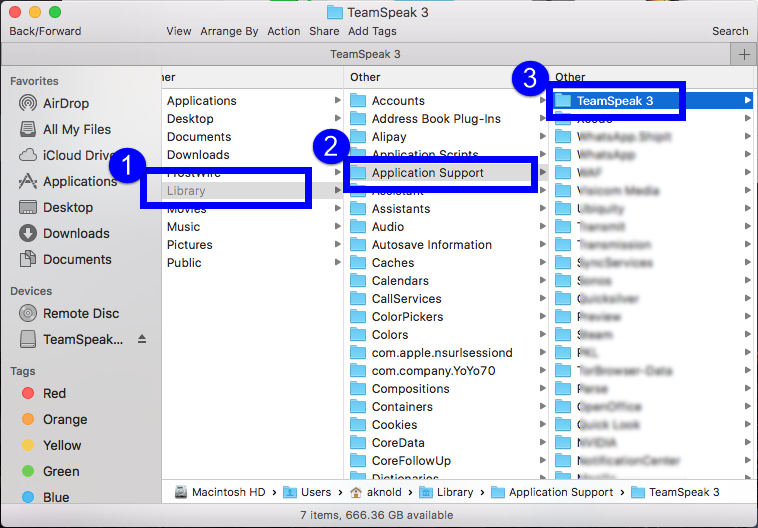Image resolution: width=758 pixels, height=528 pixels.
Task: Open the Caches folder
Action: tap(446, 263)
